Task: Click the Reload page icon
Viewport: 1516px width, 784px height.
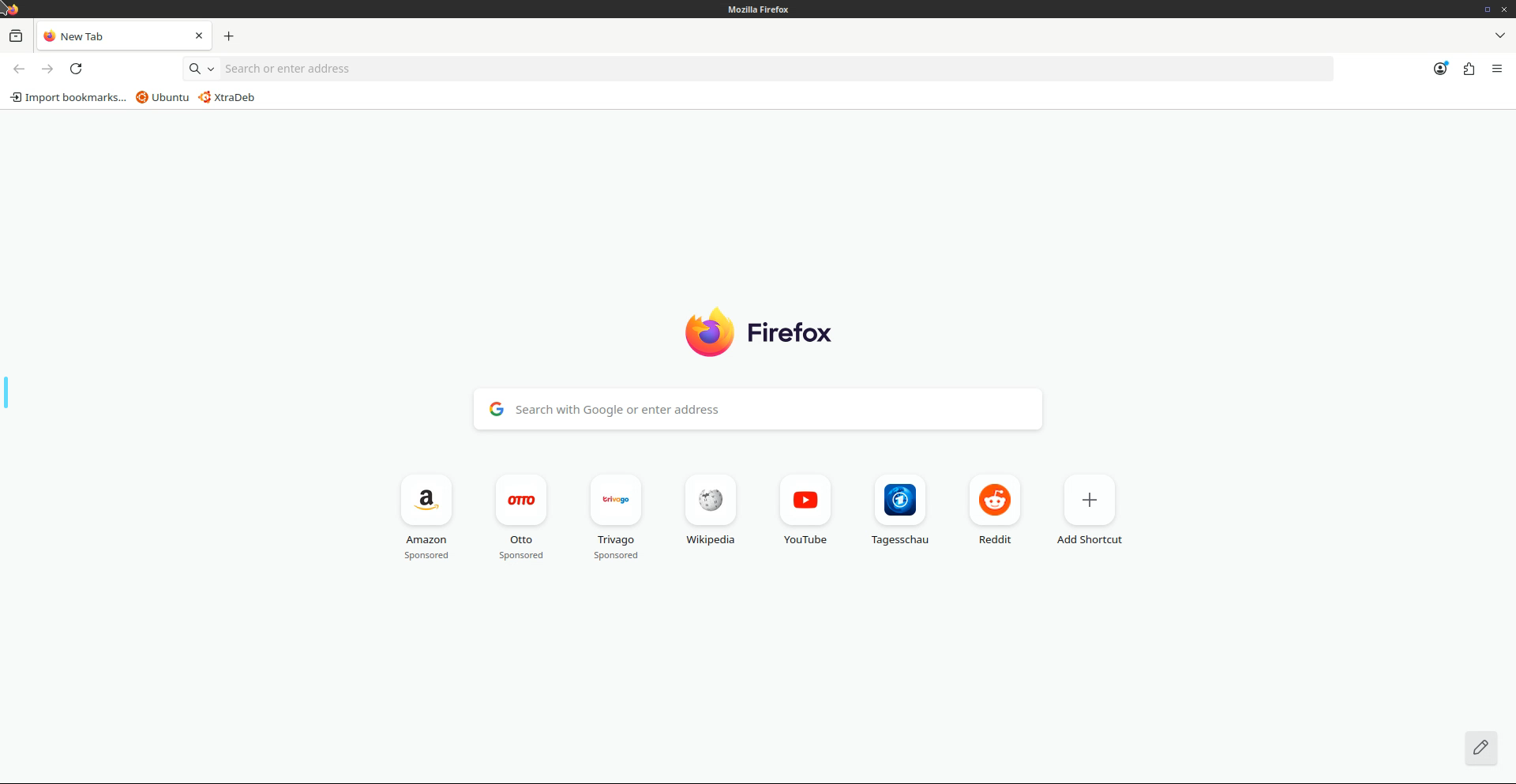Action: pyautogui.click(x=76, y=69)
